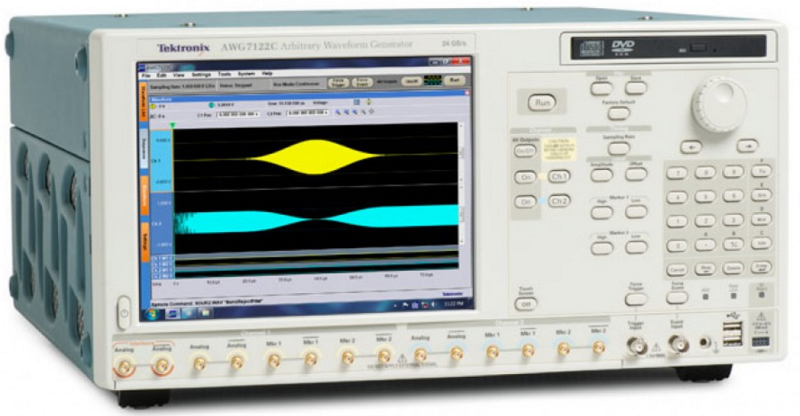Open Internet Explorer from the taskbar
This screenshot has width=800, height=416.
click(x=189, y=313)
